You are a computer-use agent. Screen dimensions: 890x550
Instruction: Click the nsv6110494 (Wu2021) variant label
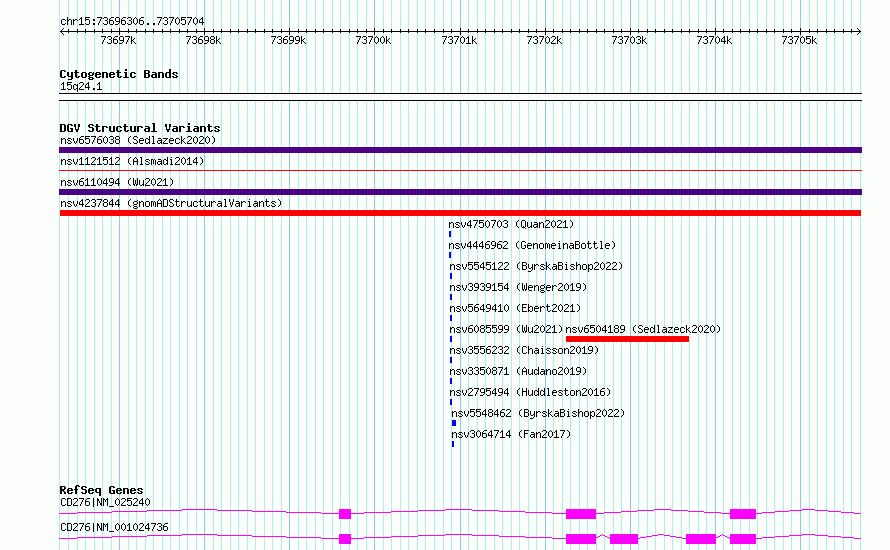[117, 182]
